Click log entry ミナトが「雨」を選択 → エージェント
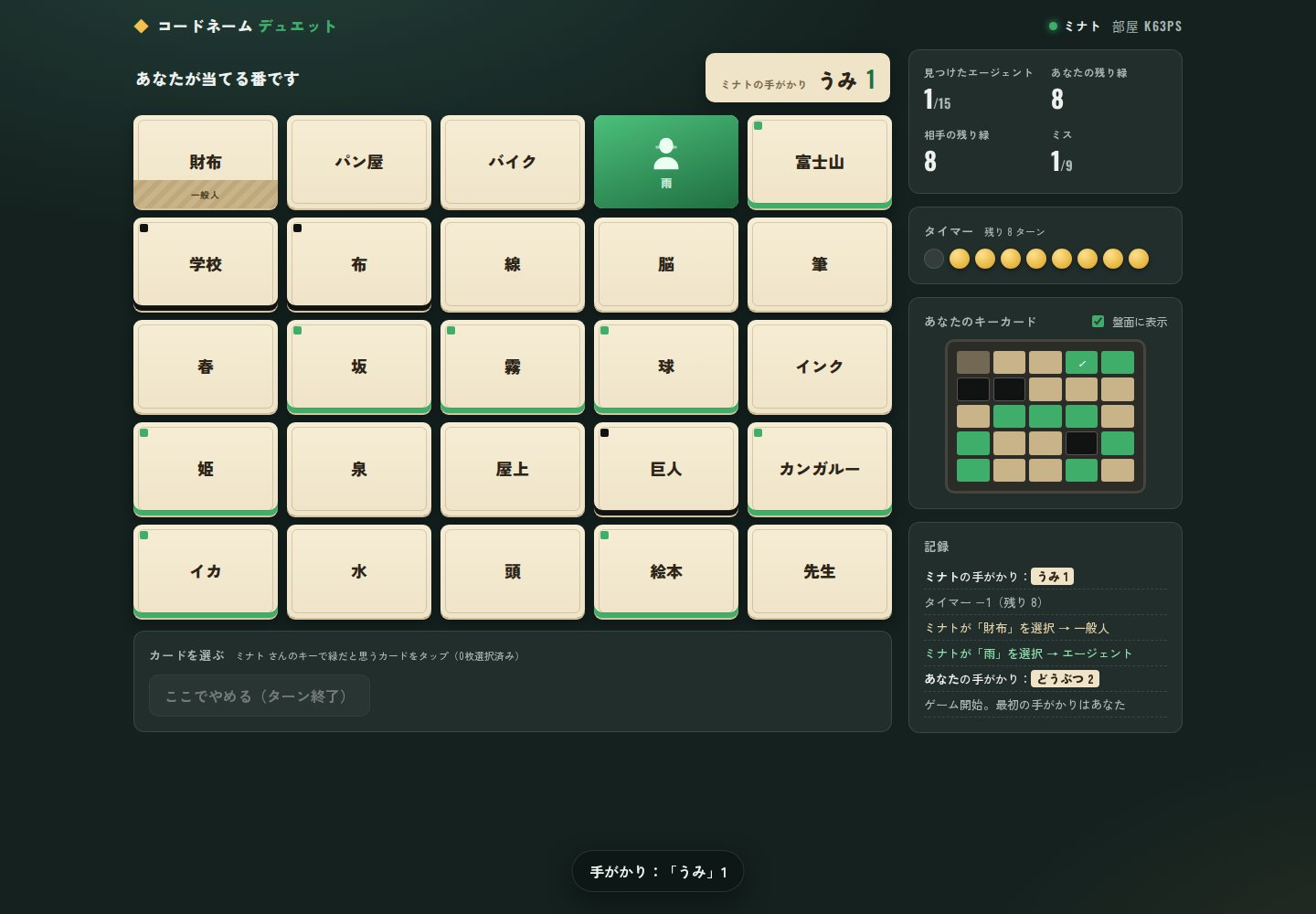Image resolution: width=1316 pixels, height=914 pixels. click(1045, 654)
